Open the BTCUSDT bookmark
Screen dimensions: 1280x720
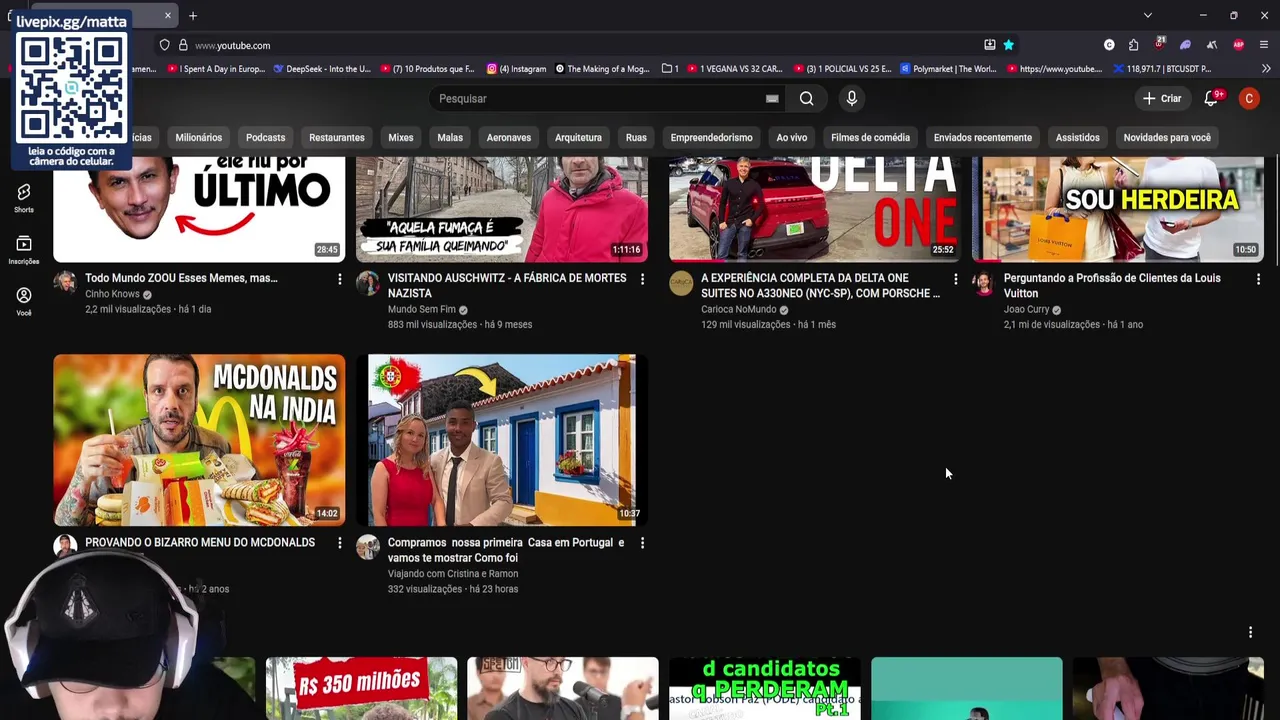[1161, 69]
